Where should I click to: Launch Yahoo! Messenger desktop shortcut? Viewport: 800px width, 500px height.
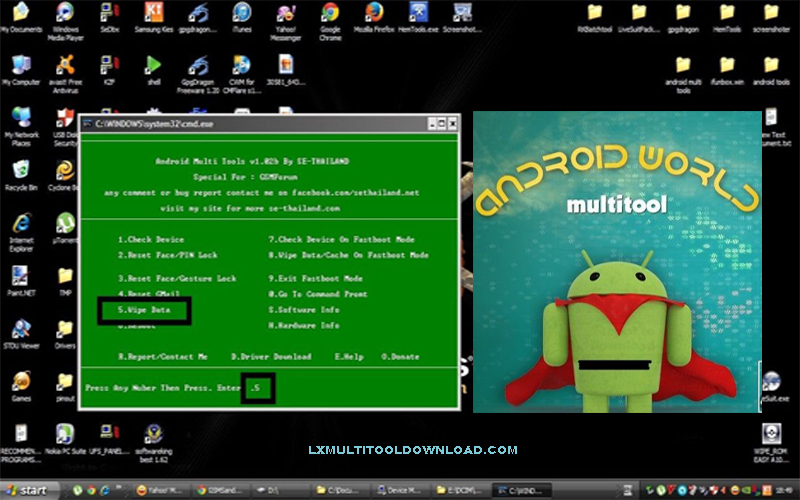(286, 21)
